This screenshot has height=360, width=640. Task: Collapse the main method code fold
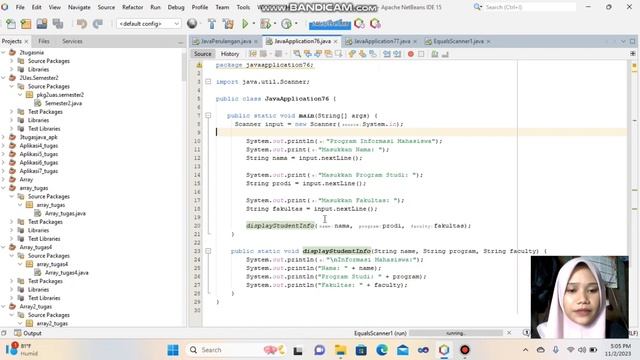pos(208,116)
